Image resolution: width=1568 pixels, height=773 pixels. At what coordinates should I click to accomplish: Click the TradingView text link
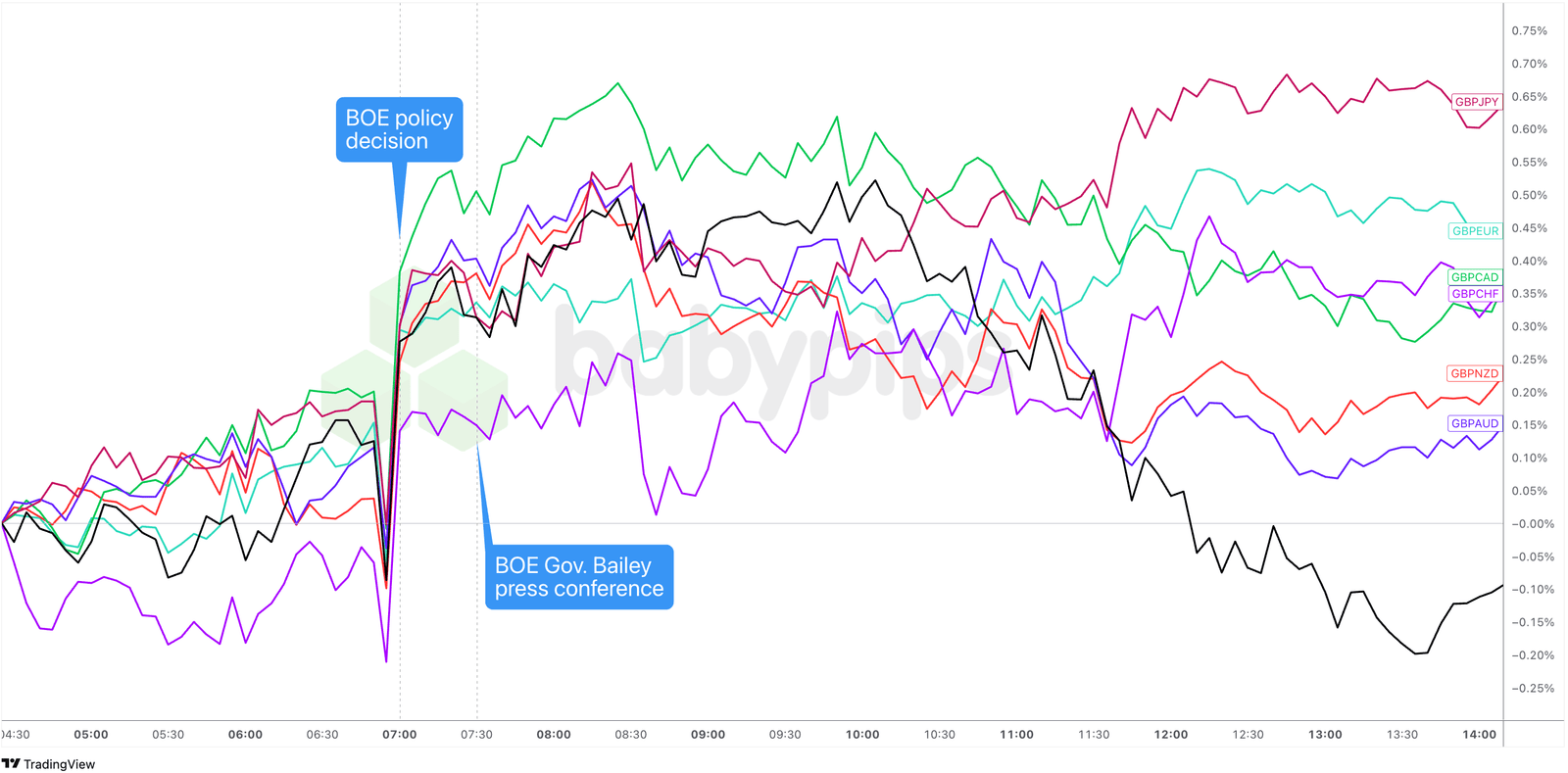click(x=59, y=764)
